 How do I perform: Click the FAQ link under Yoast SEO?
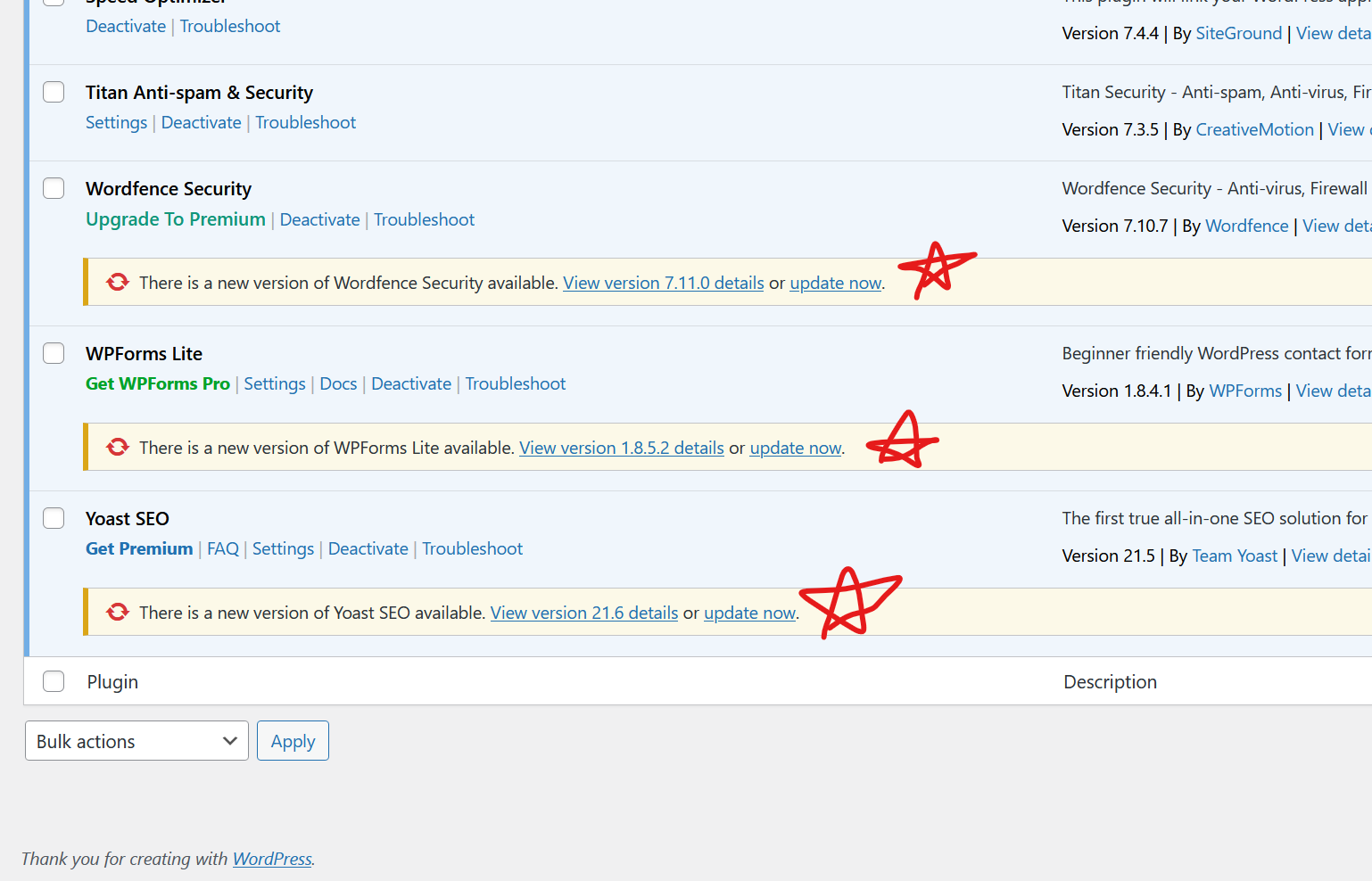[x=223, y=548]
